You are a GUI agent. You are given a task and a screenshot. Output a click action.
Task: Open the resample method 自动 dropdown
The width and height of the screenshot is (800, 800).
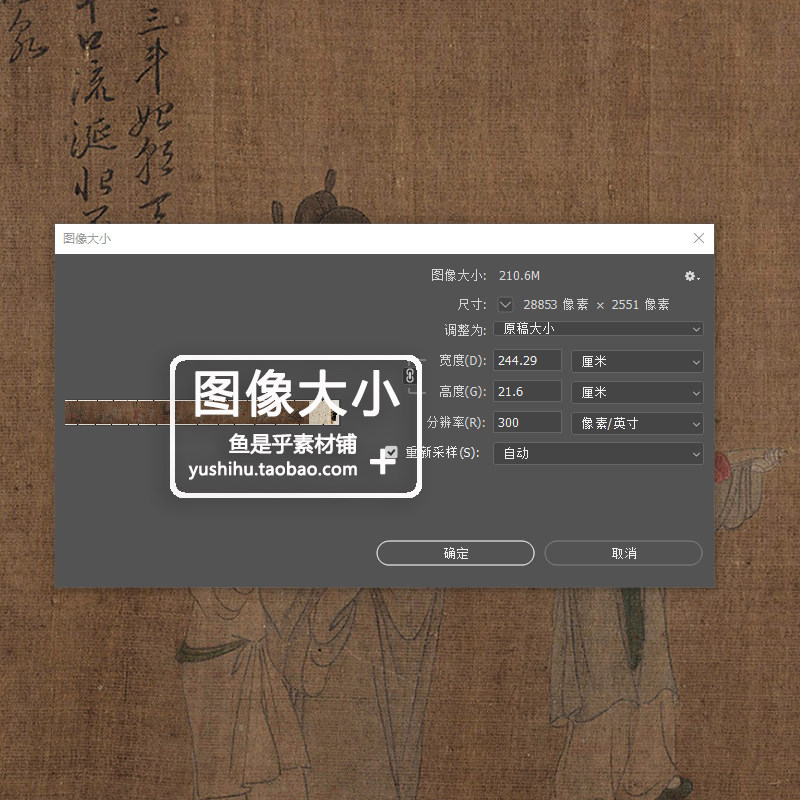[x=598, y=454]
